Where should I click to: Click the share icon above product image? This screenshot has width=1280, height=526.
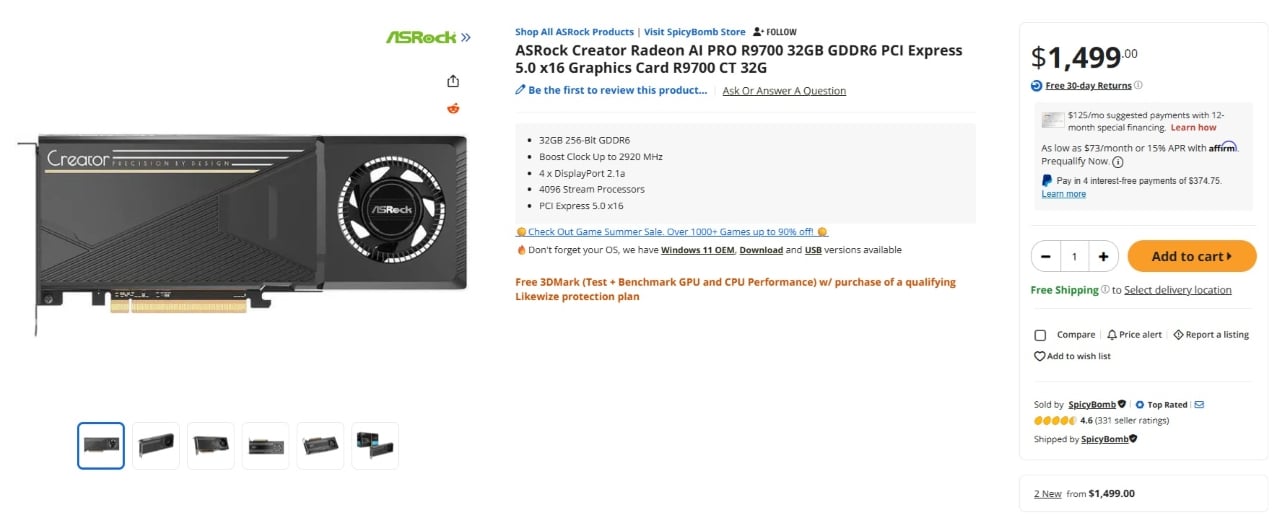[453, 81]
